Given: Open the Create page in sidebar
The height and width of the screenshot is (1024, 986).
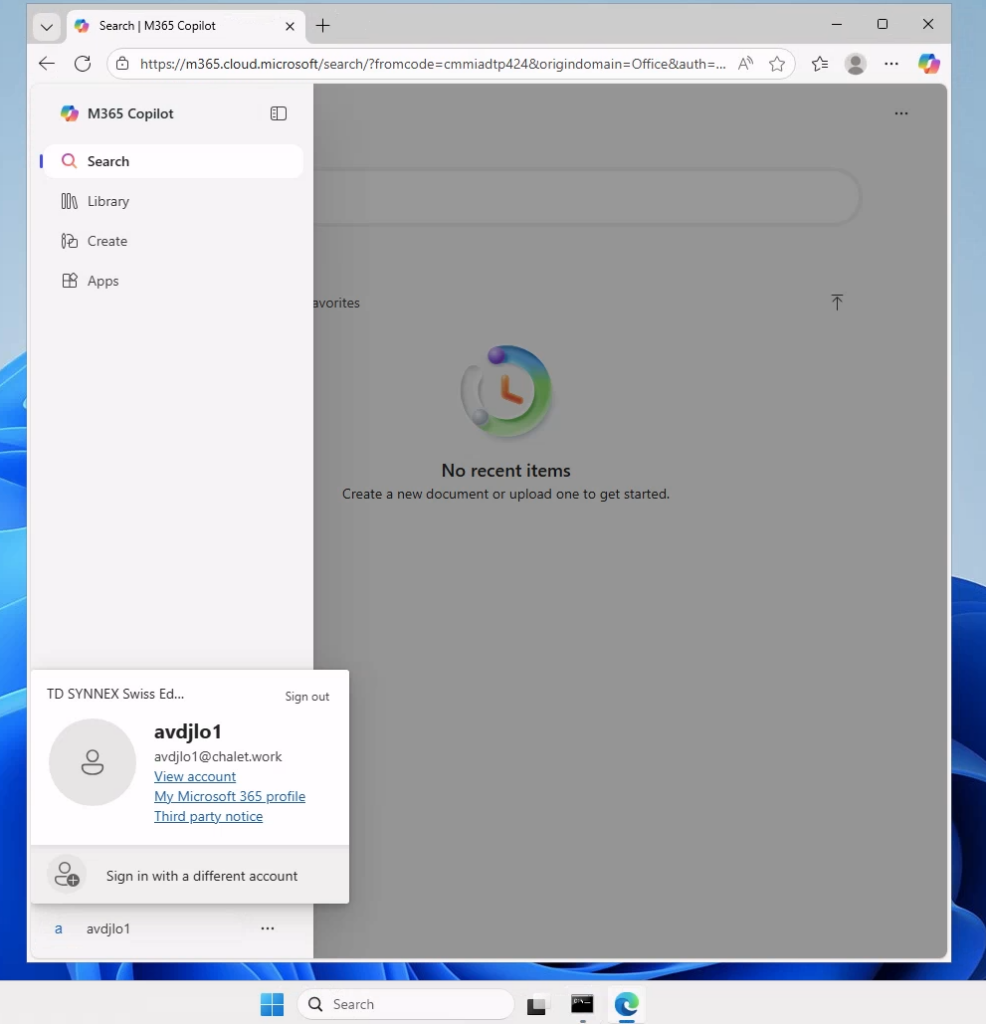Looking at the screenshot, I should (x=107, y=241).
